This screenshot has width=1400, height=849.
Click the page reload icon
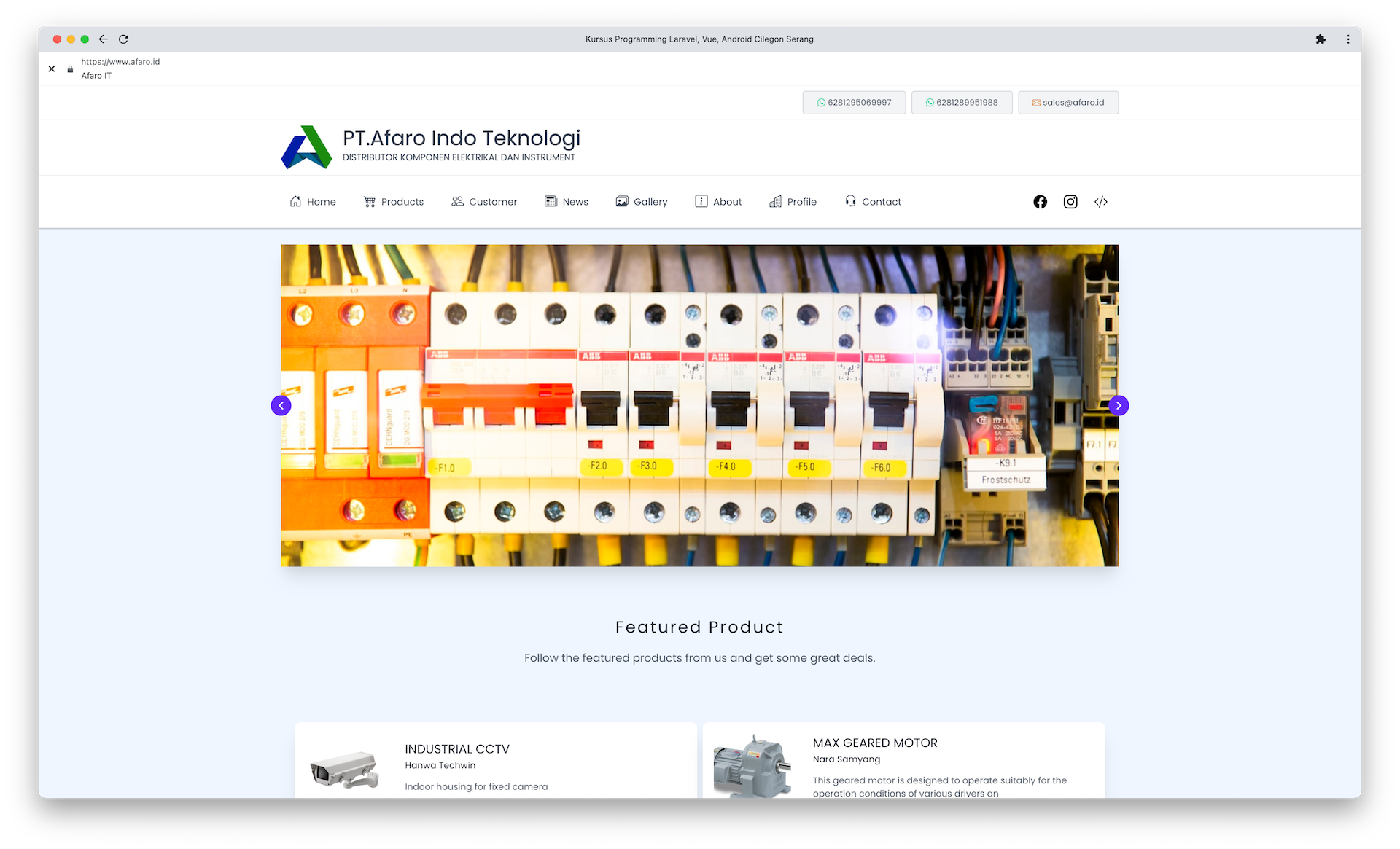tap(123, 39)
